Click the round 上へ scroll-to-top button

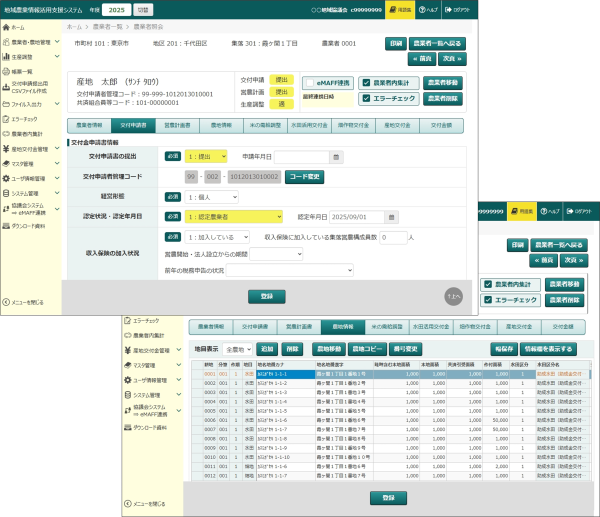point(454,295)
